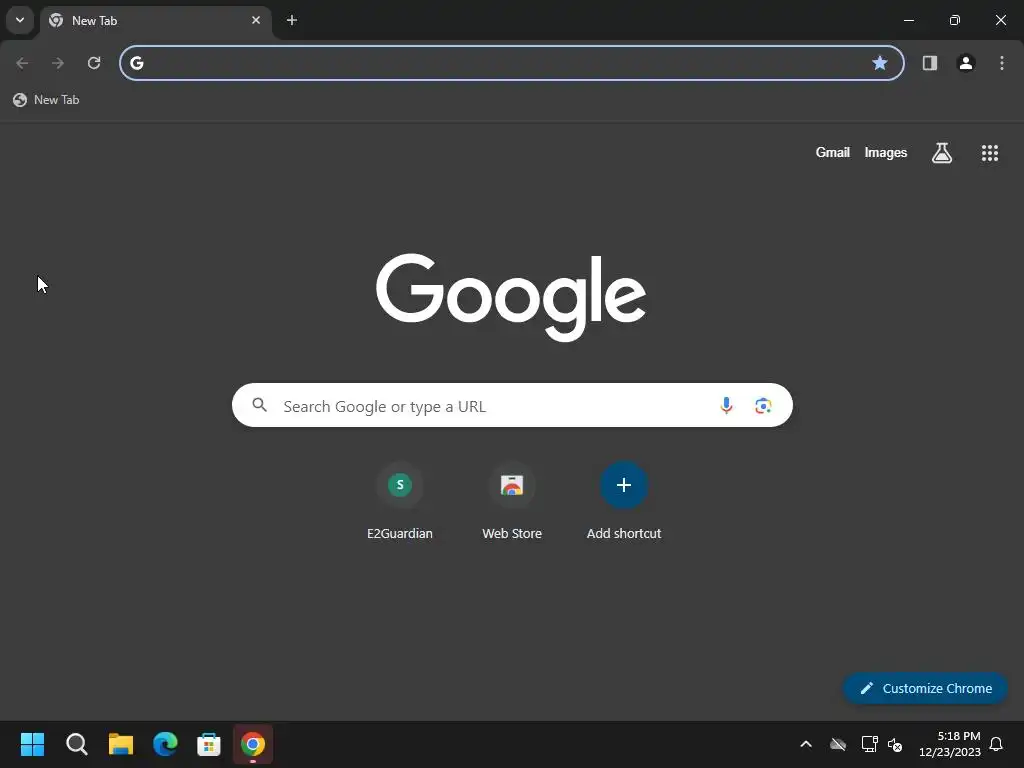Reload the current page
This screenshot has width=1024, height=768.
[94, 63]
